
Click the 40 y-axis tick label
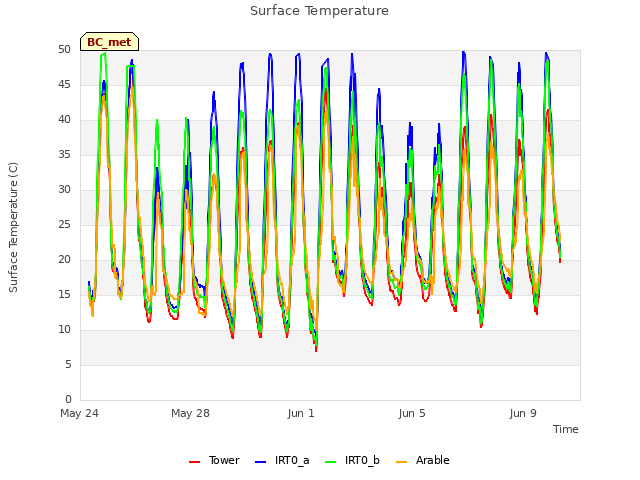64,120
